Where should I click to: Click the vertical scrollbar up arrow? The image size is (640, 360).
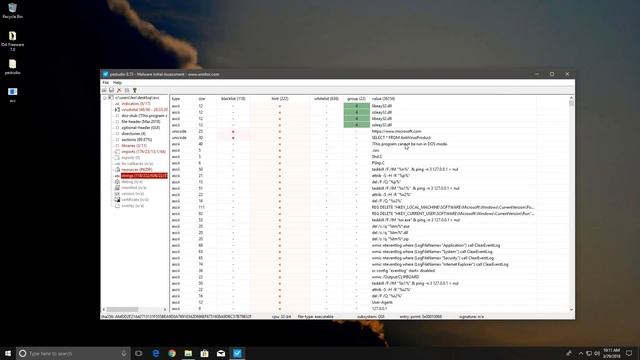(571, 98)
